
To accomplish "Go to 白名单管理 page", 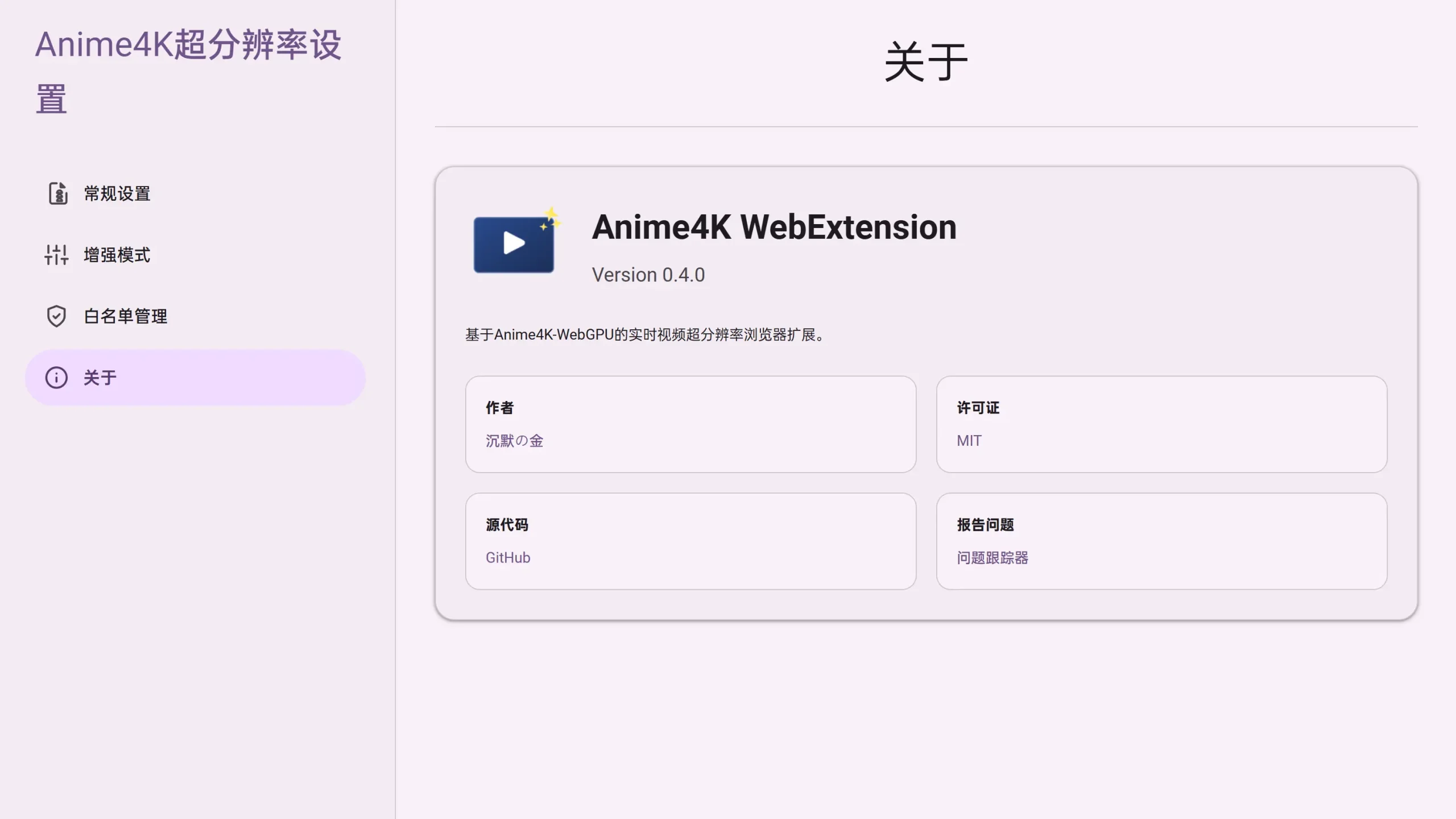I will [126, 316].
